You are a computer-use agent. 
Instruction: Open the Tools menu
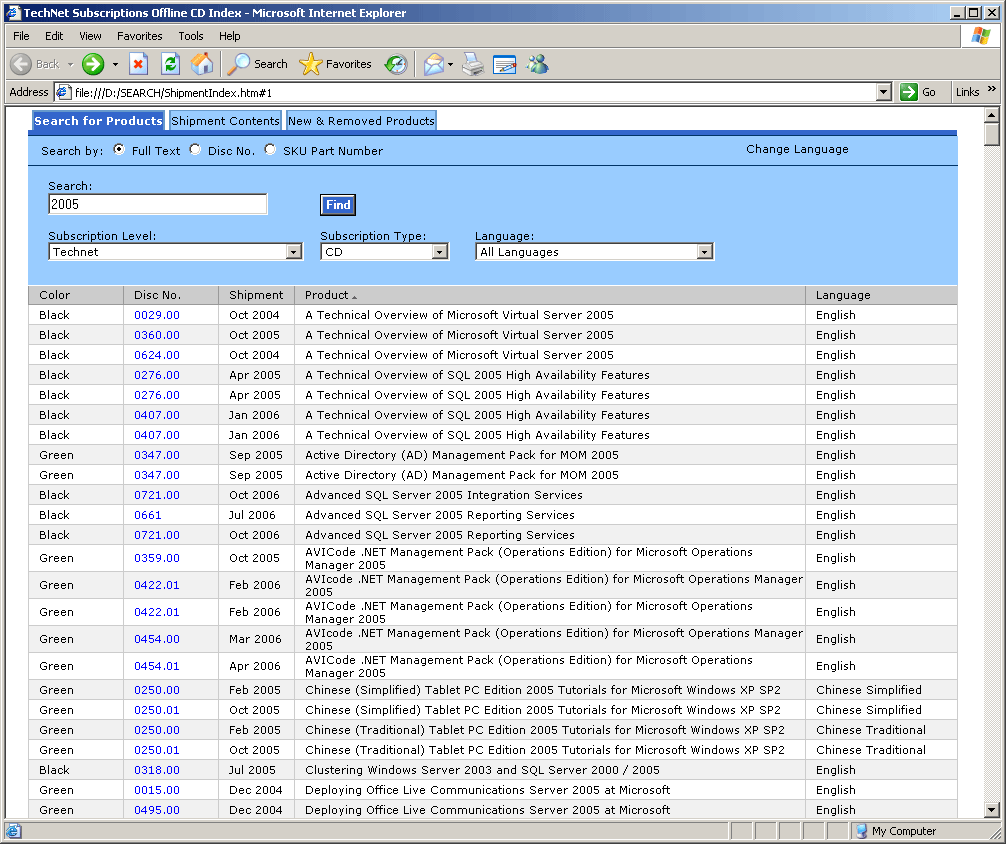(191, 36)
